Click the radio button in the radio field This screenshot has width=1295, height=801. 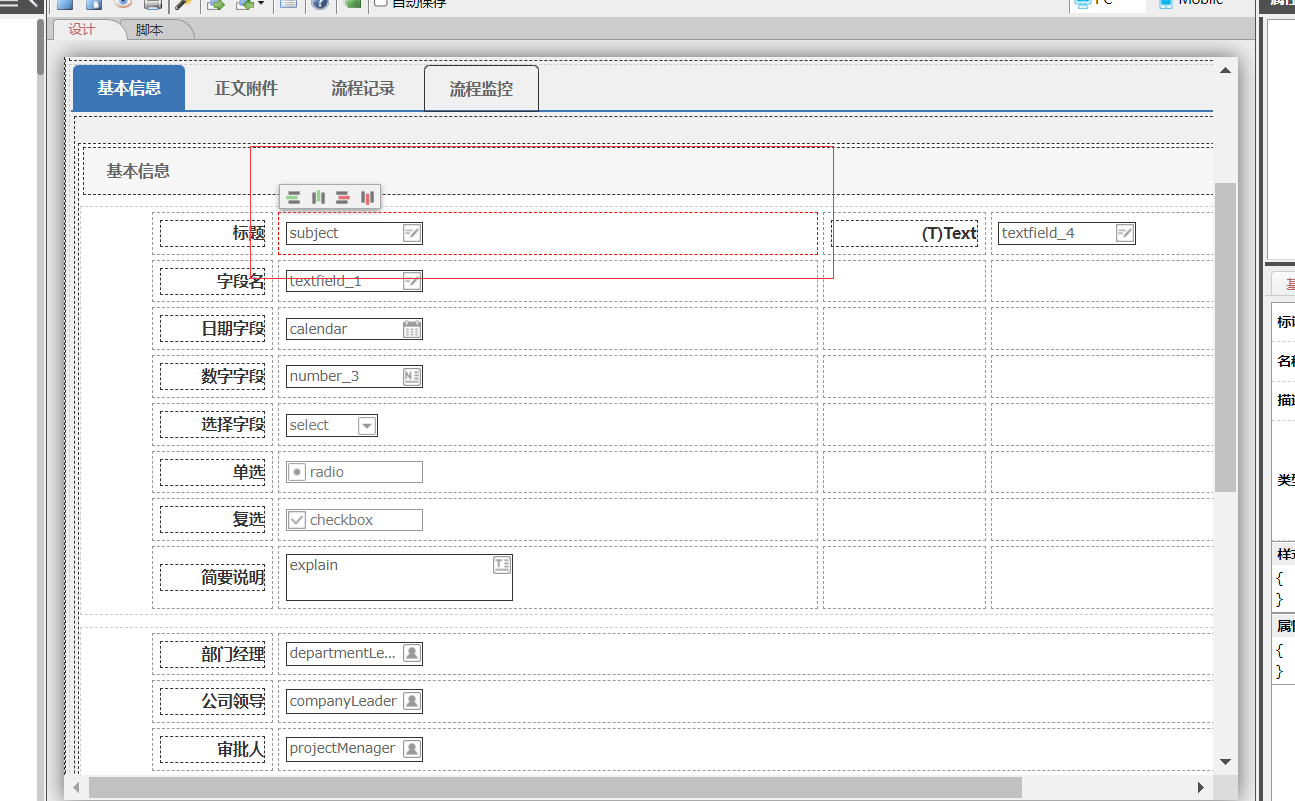coord(297,472)
